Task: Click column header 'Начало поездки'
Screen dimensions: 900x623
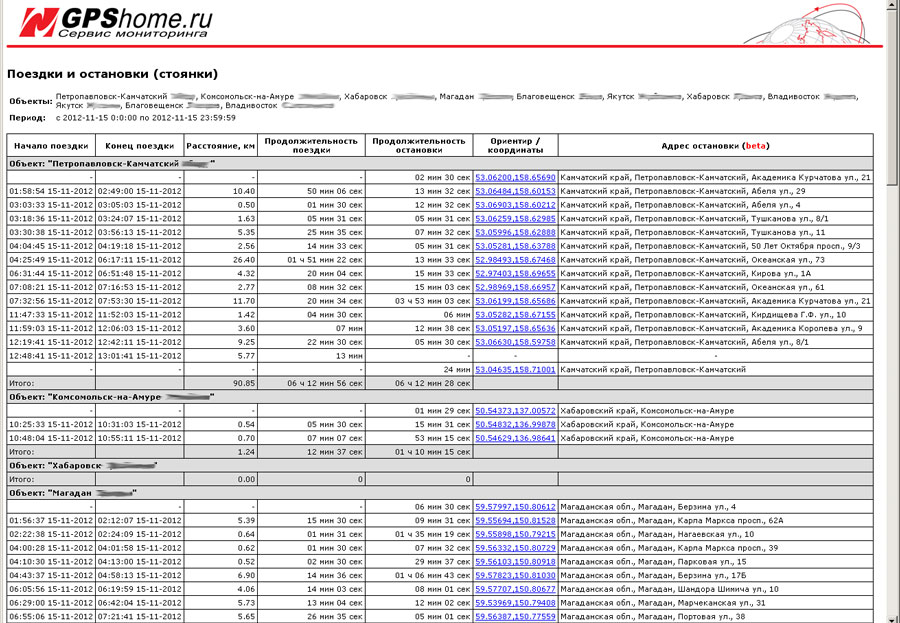Action: point(51,146)
